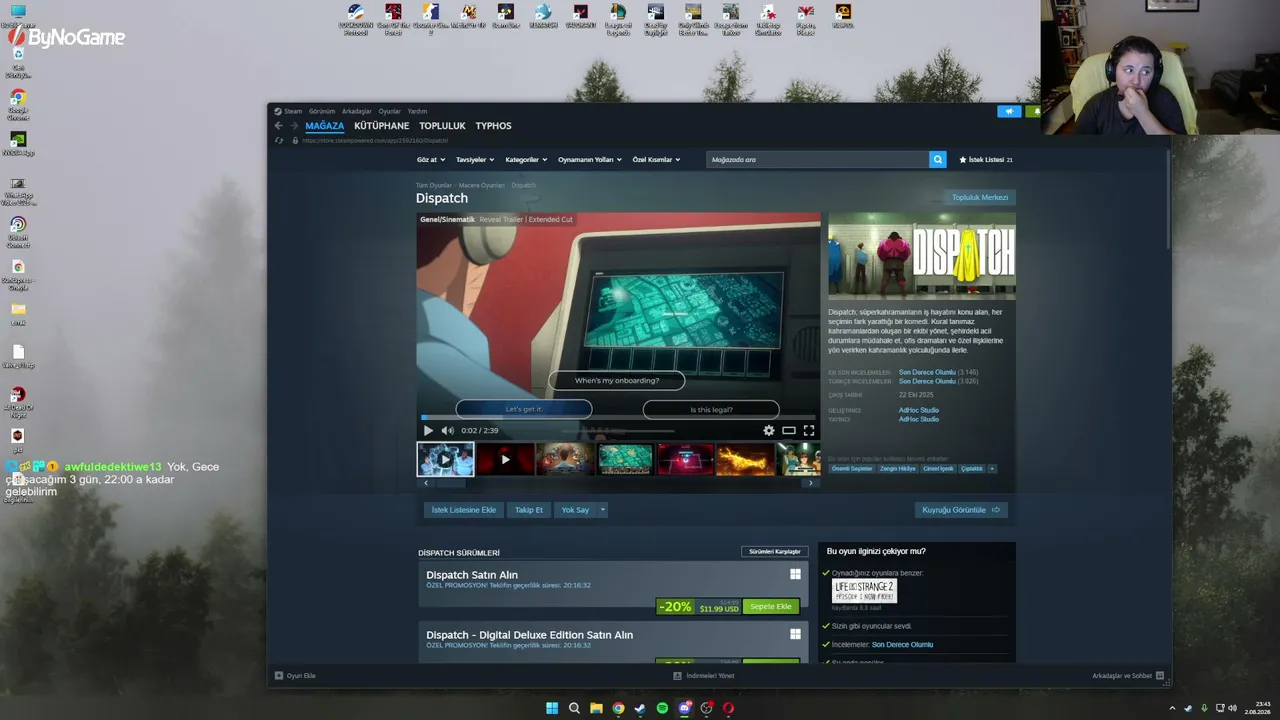The height and width of the screenshot is (720, 1280).
Task: Expand the Tavsiyeler dropdown
Action: click(x=475, y=160)
